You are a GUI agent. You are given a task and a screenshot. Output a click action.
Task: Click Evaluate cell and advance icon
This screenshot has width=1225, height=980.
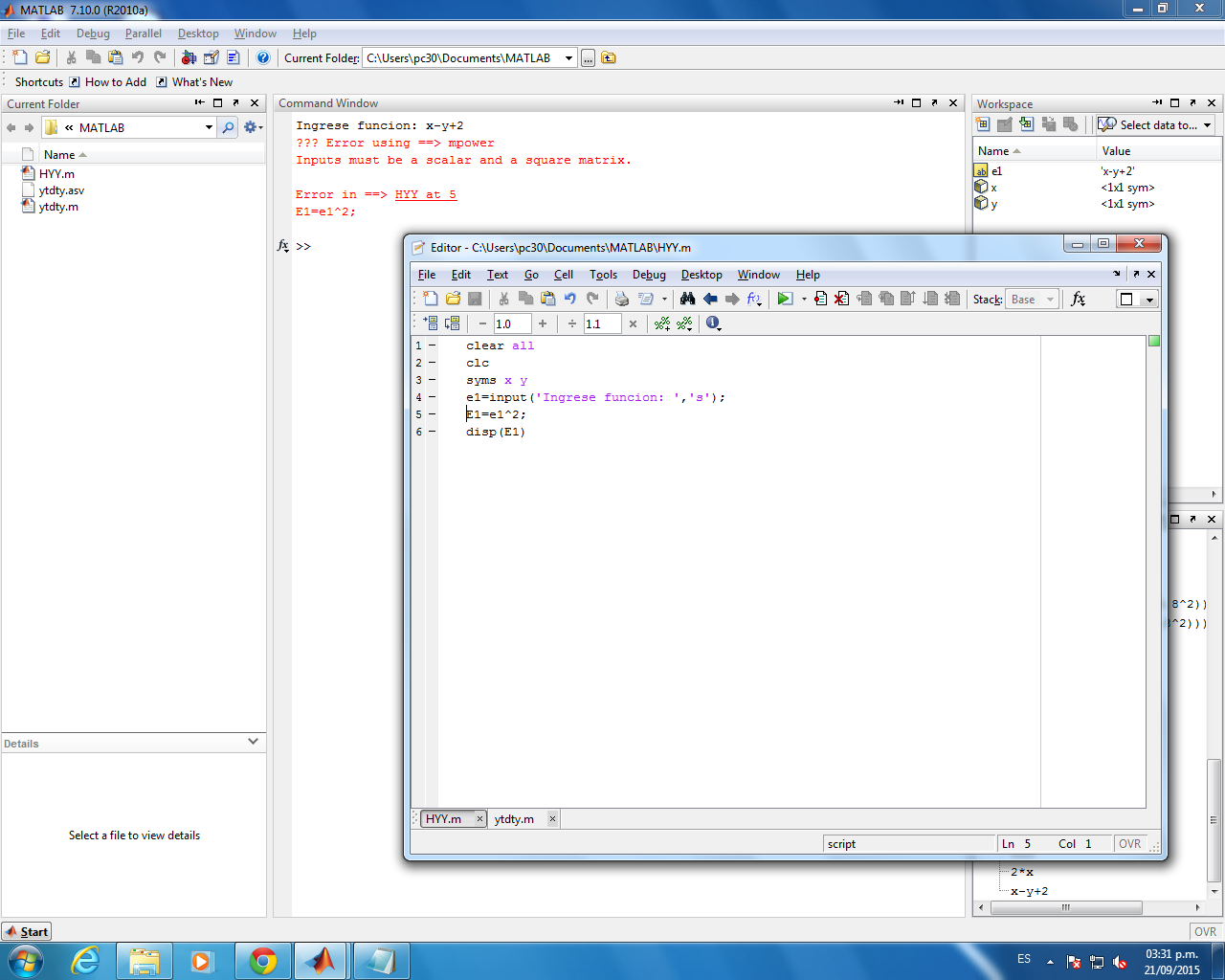(x=453, y=323)
